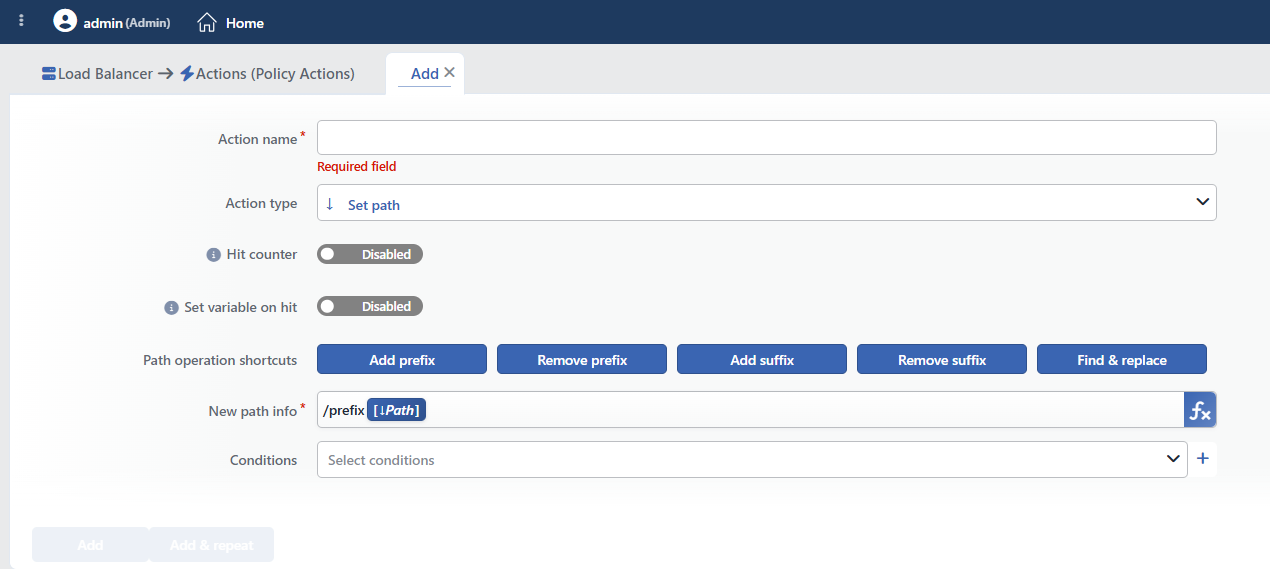1270x569 pixels.
Task: Click the Path operation shortcuts label
Action: tap(220, 360)
